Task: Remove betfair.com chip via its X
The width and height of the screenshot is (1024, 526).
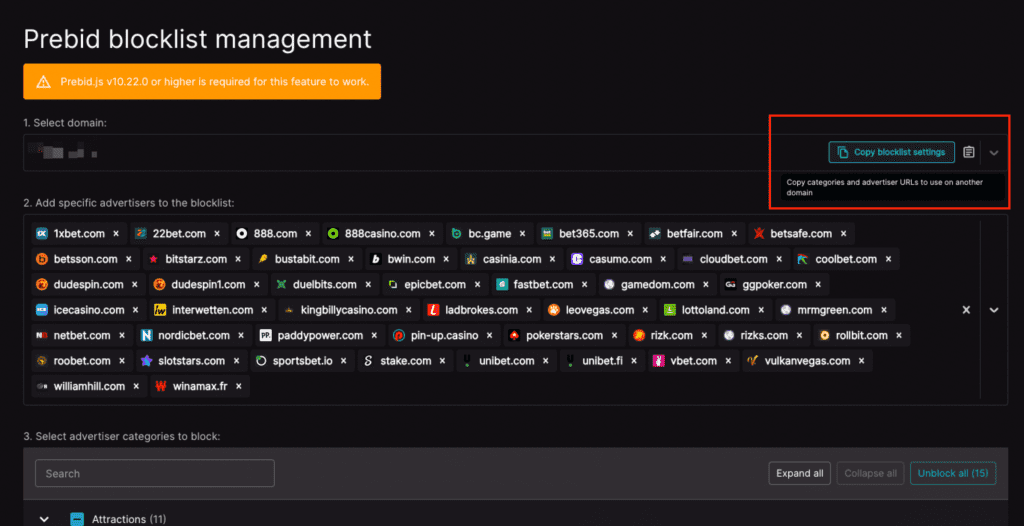Action: coord(733,233)
